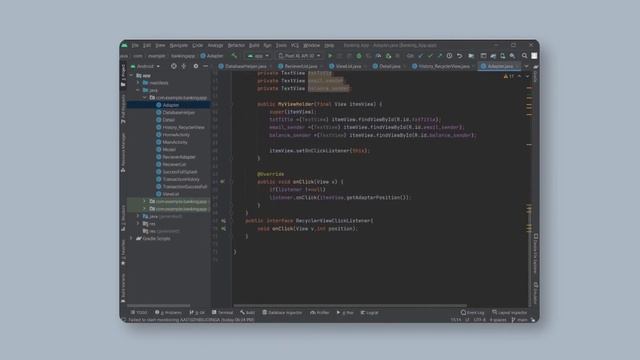Open the hidden editor tabs dropdown arrow
Image resolution: width=640 pixels, height=360 pixels.
[526, 66]
